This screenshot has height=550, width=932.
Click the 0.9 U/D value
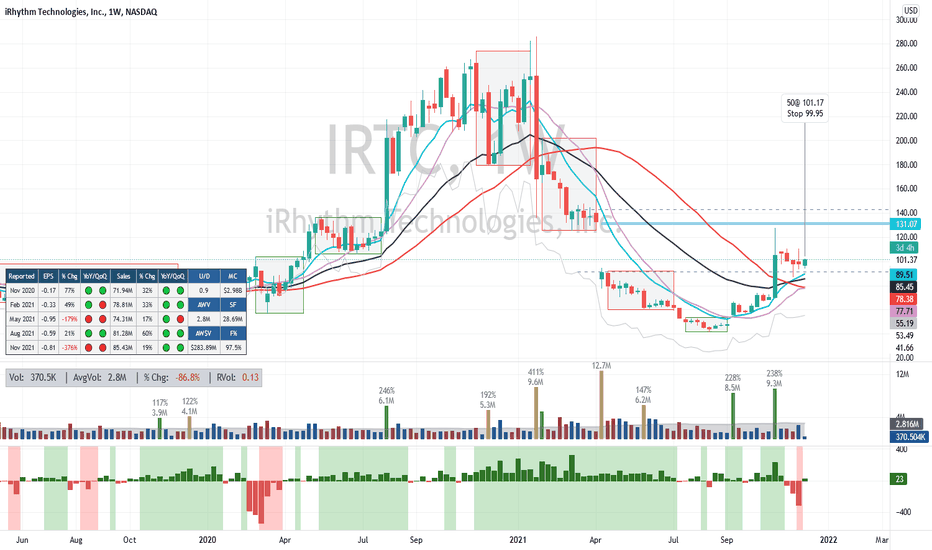point(204,290)
